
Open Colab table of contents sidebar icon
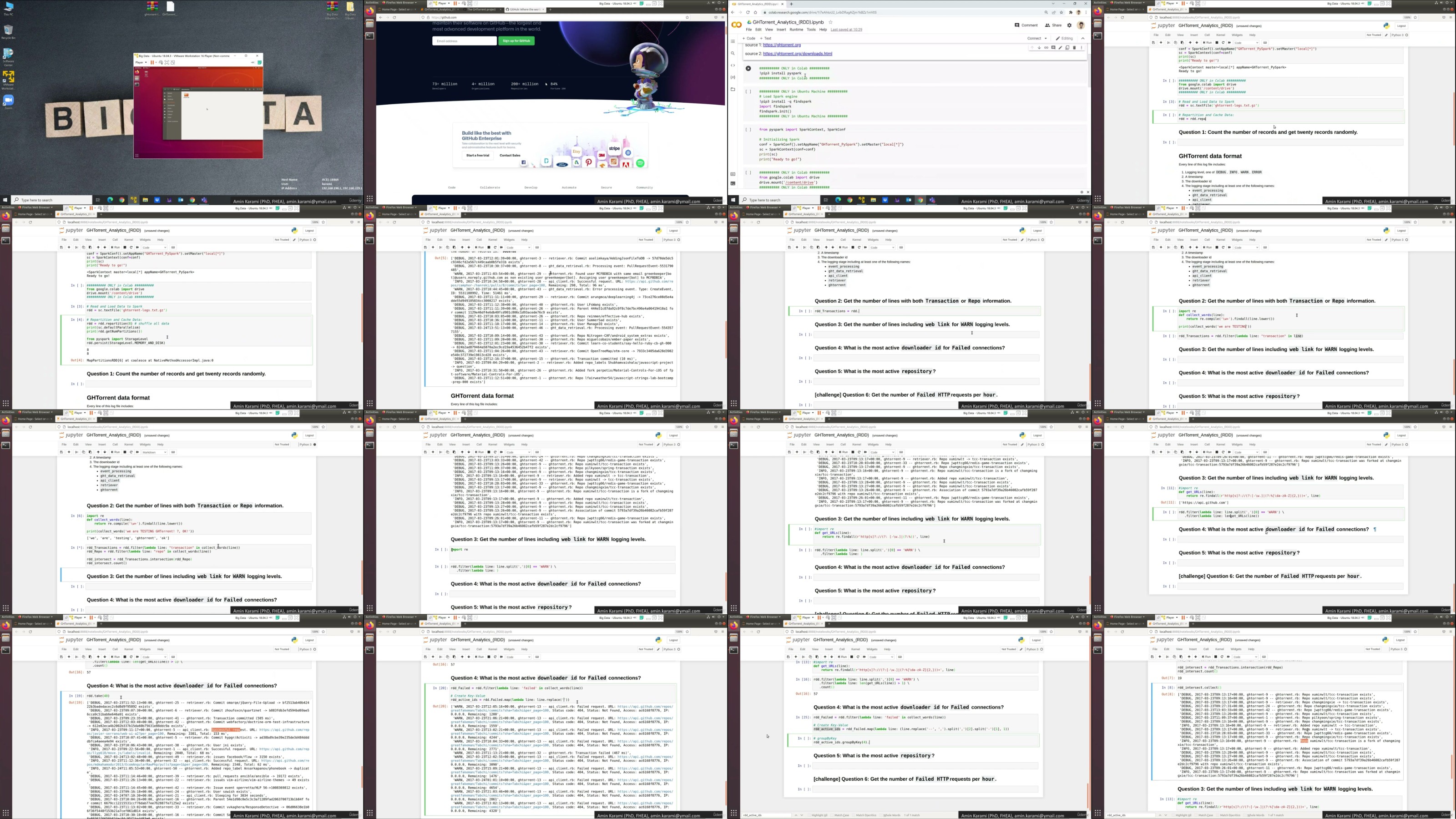(733, 41)
